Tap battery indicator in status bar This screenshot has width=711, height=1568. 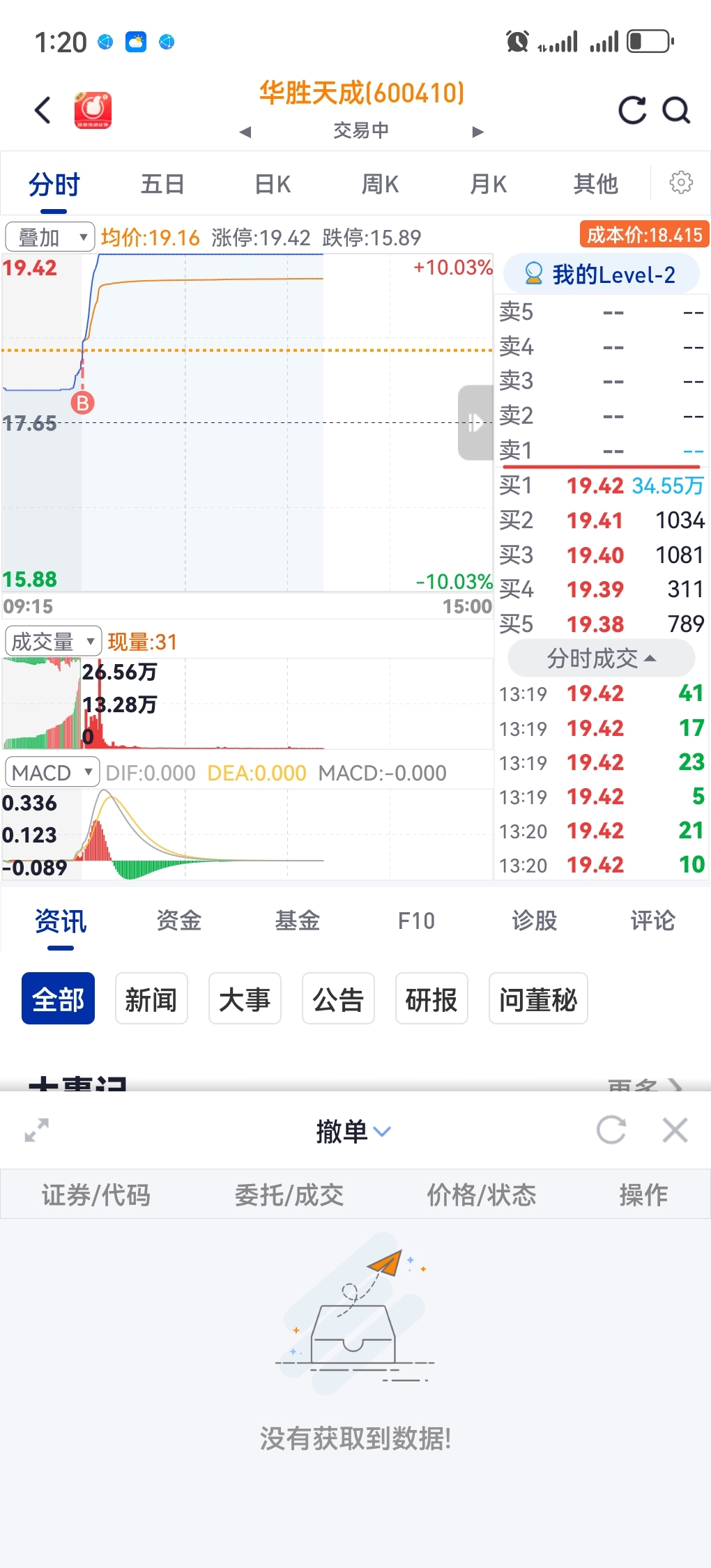(x=650, y=41)
